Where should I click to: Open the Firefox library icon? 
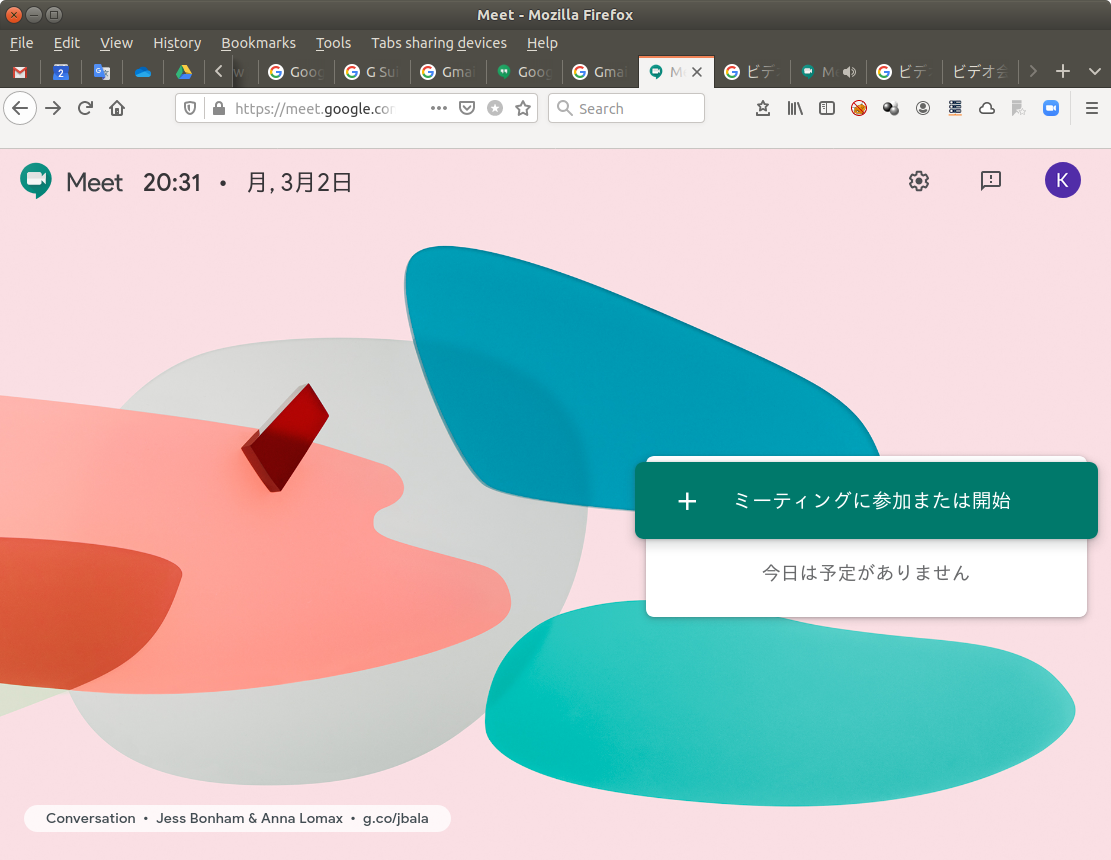[794, 108]
